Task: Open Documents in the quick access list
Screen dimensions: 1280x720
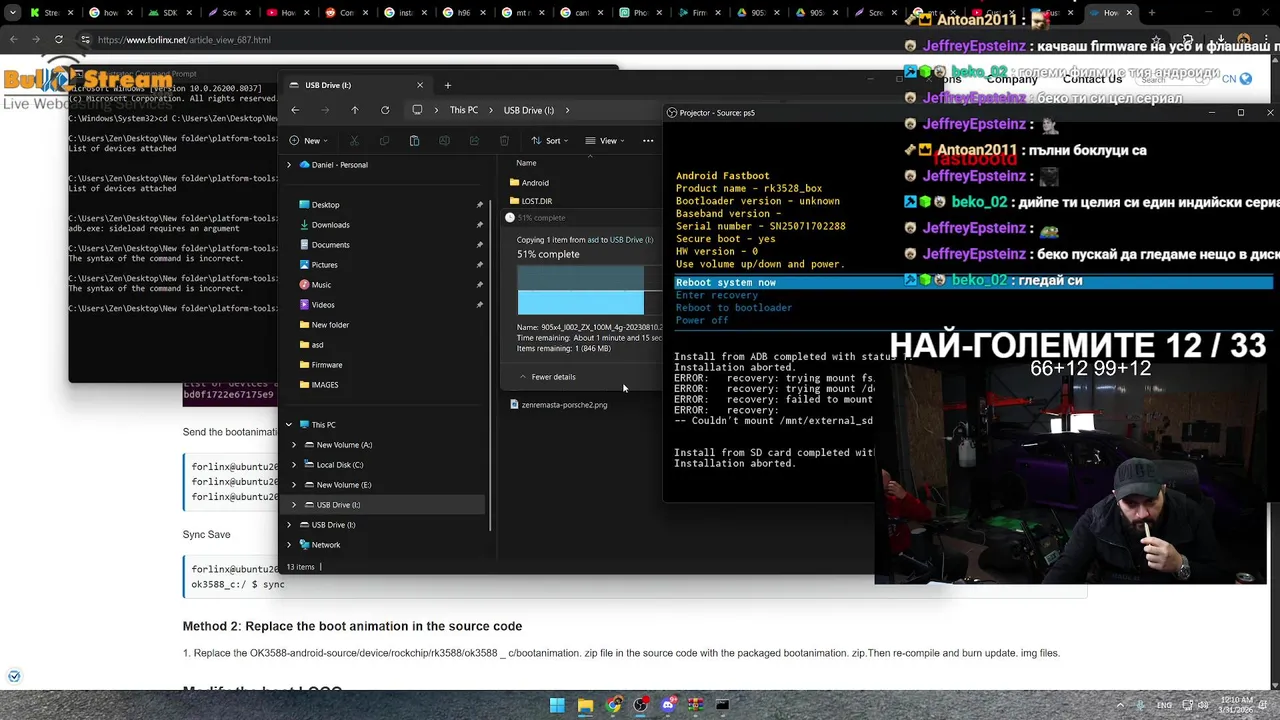Action: (330, 245)
